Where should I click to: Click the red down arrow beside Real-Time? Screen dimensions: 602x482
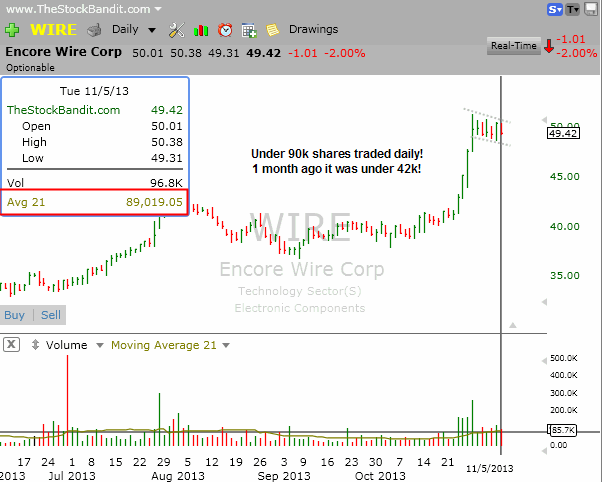click(x=549, y=46)
